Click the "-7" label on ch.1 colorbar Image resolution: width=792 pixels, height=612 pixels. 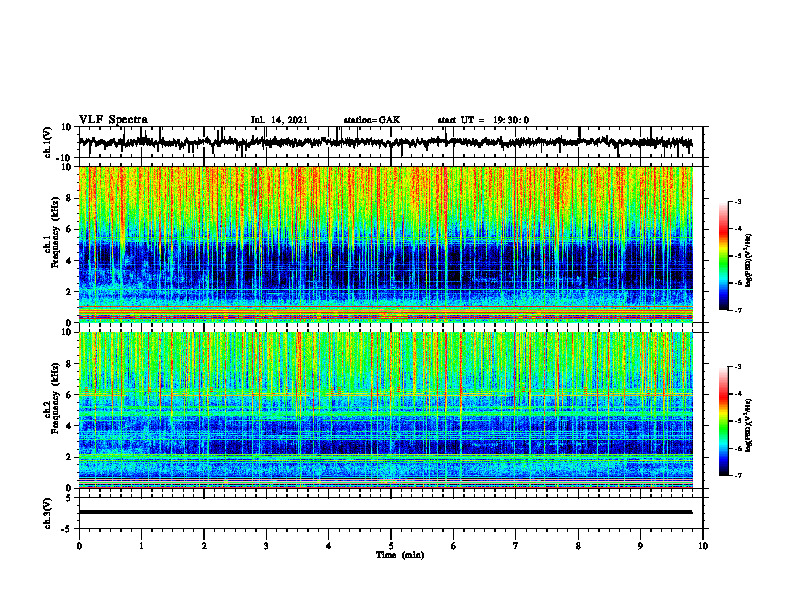tap(737, 310)
